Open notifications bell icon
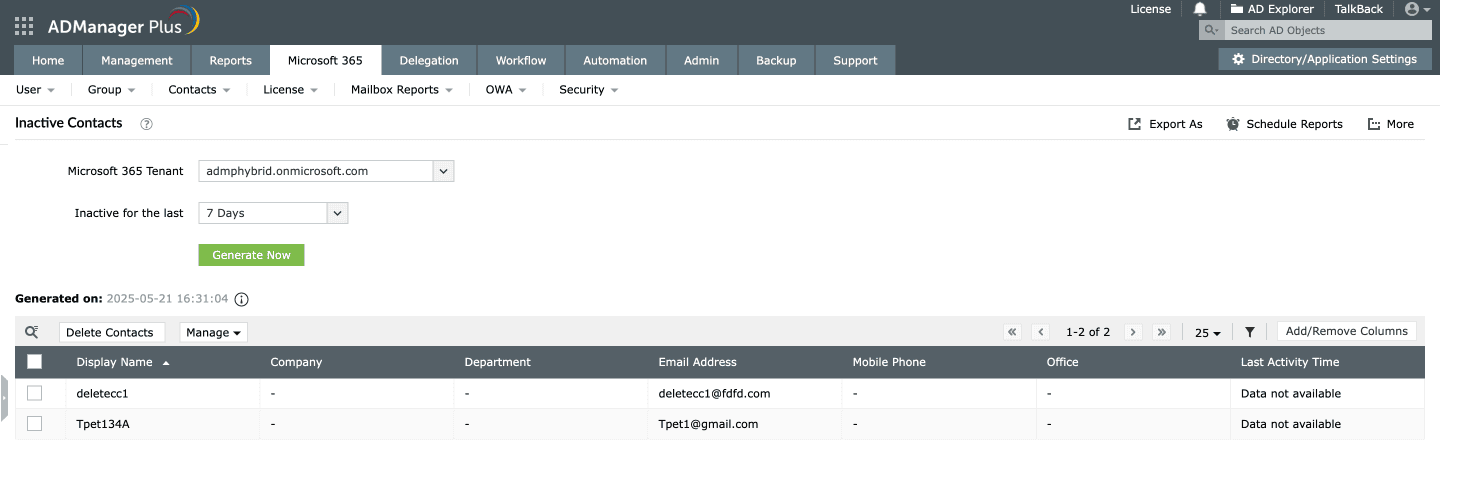Viewport: 1459px width, 498px height. pos(1200,9)
